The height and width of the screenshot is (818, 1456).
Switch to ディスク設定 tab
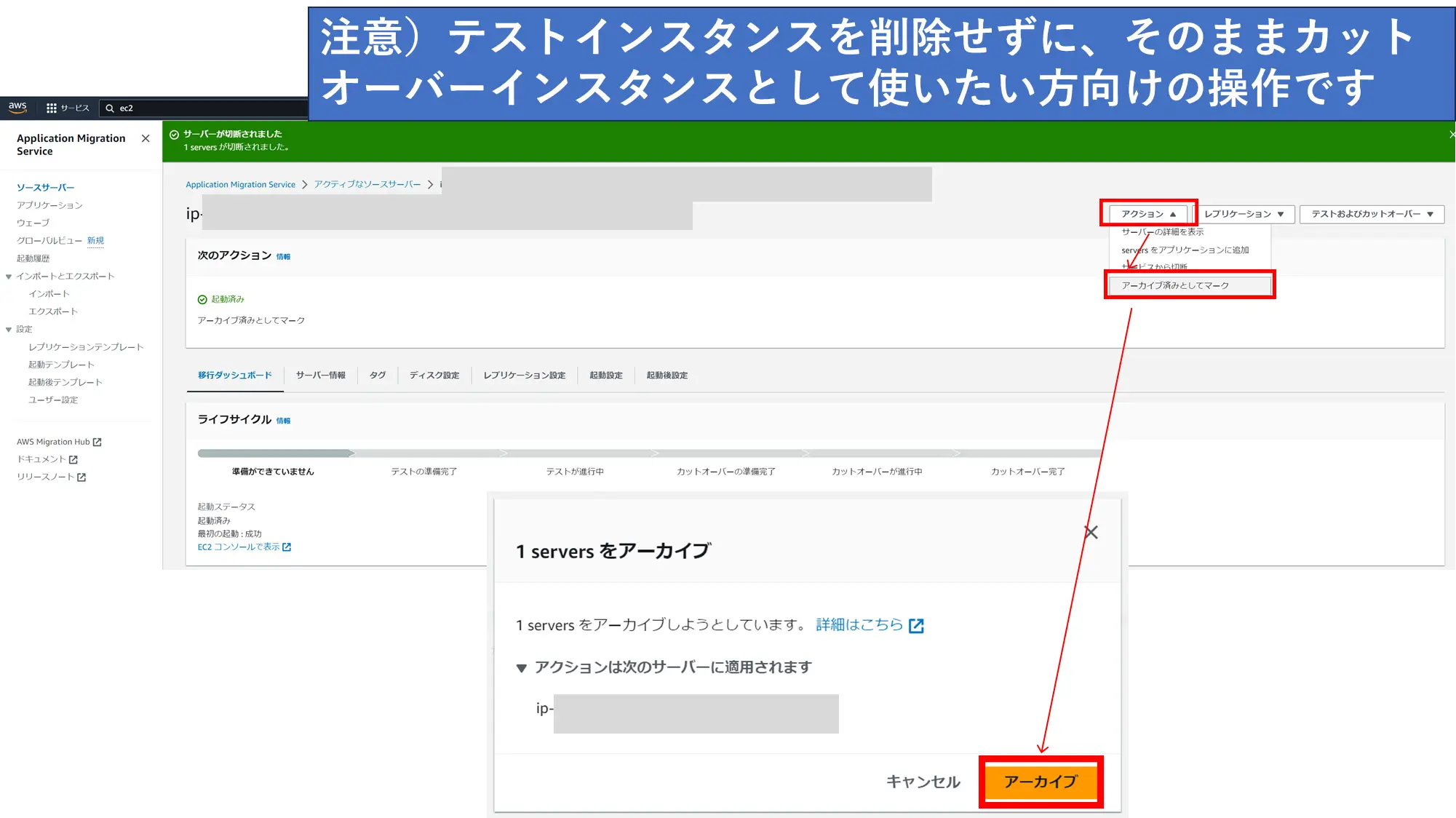434,376
